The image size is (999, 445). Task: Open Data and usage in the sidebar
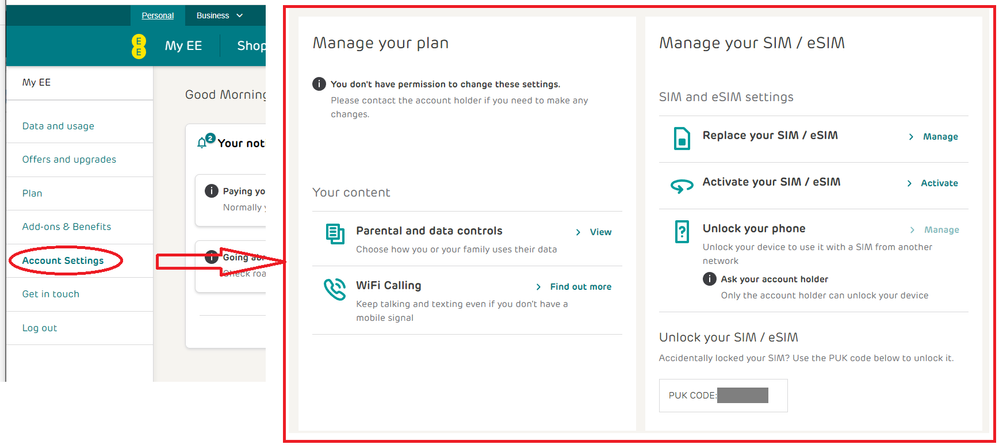pos(58,126)
